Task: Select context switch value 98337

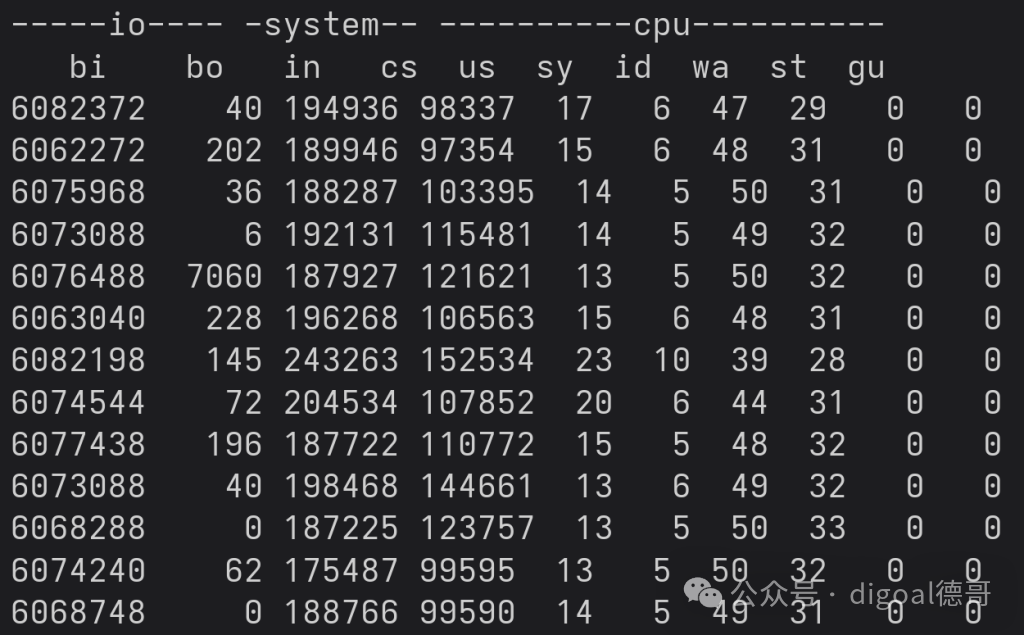Action: coord(468,108)
